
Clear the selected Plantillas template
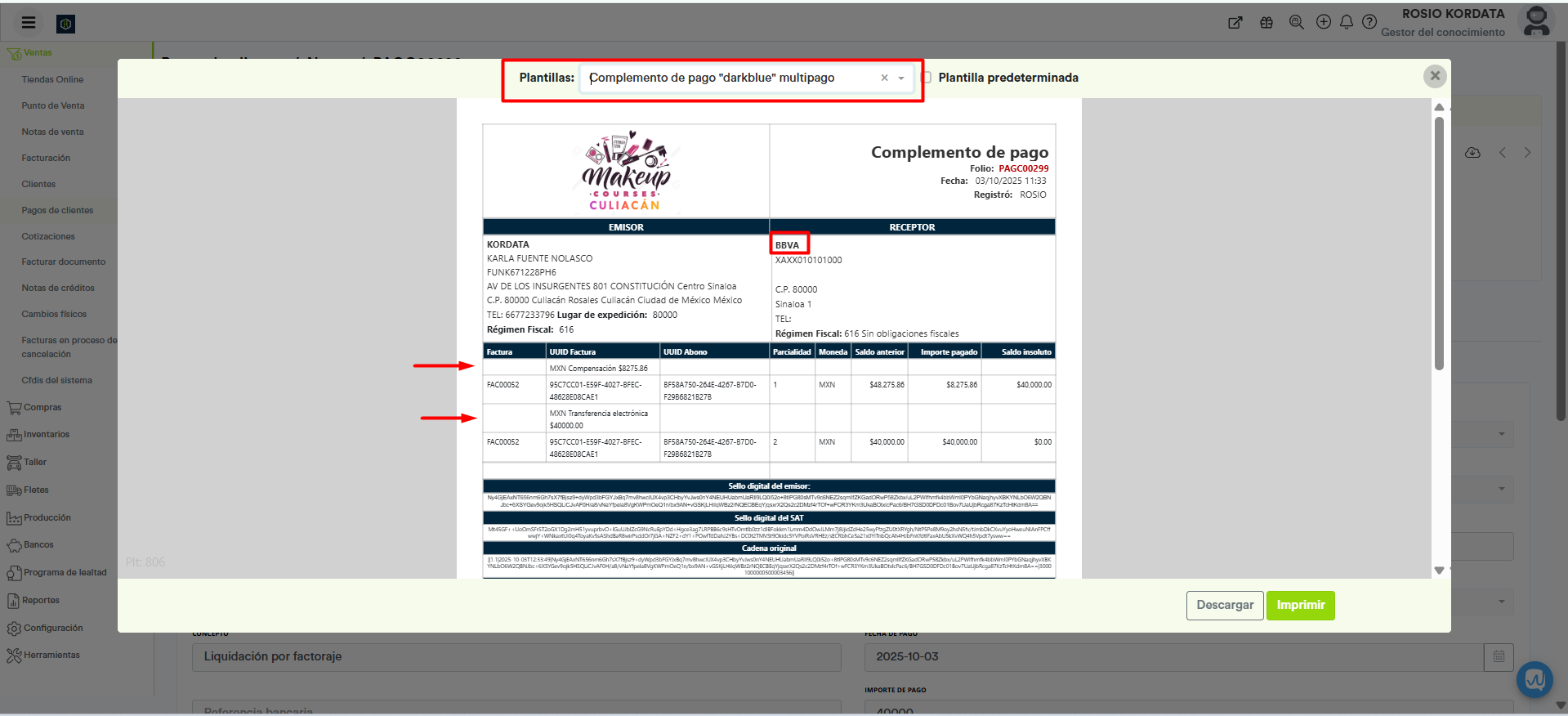[884, 78]
